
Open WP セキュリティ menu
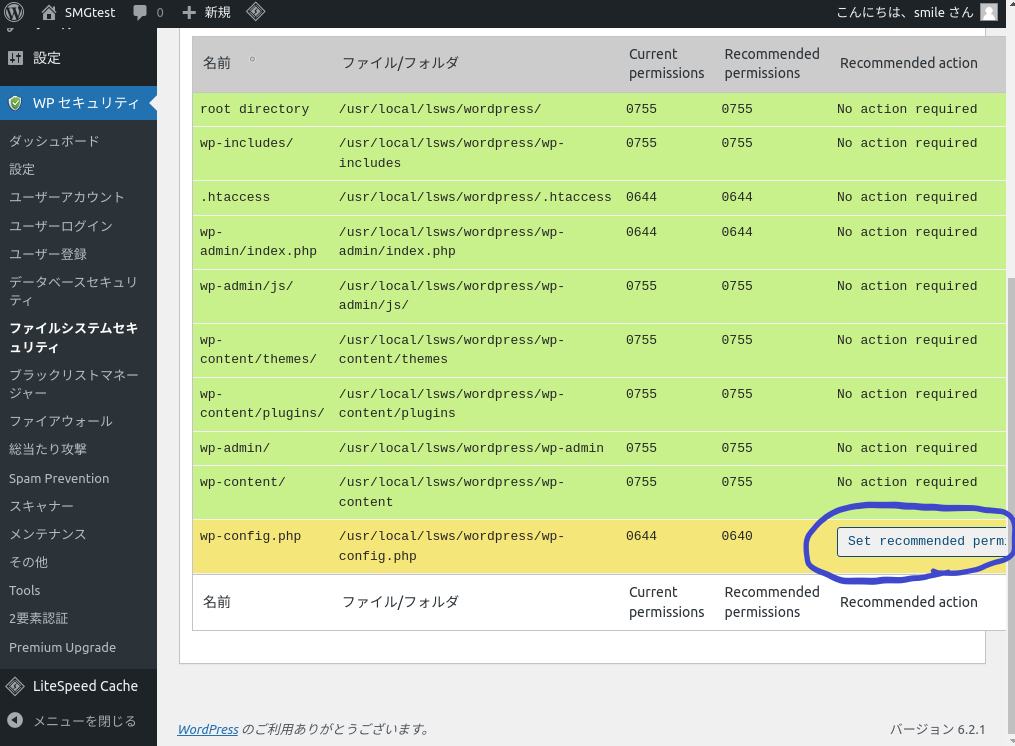pyautogui.click(x=78, y=103)
